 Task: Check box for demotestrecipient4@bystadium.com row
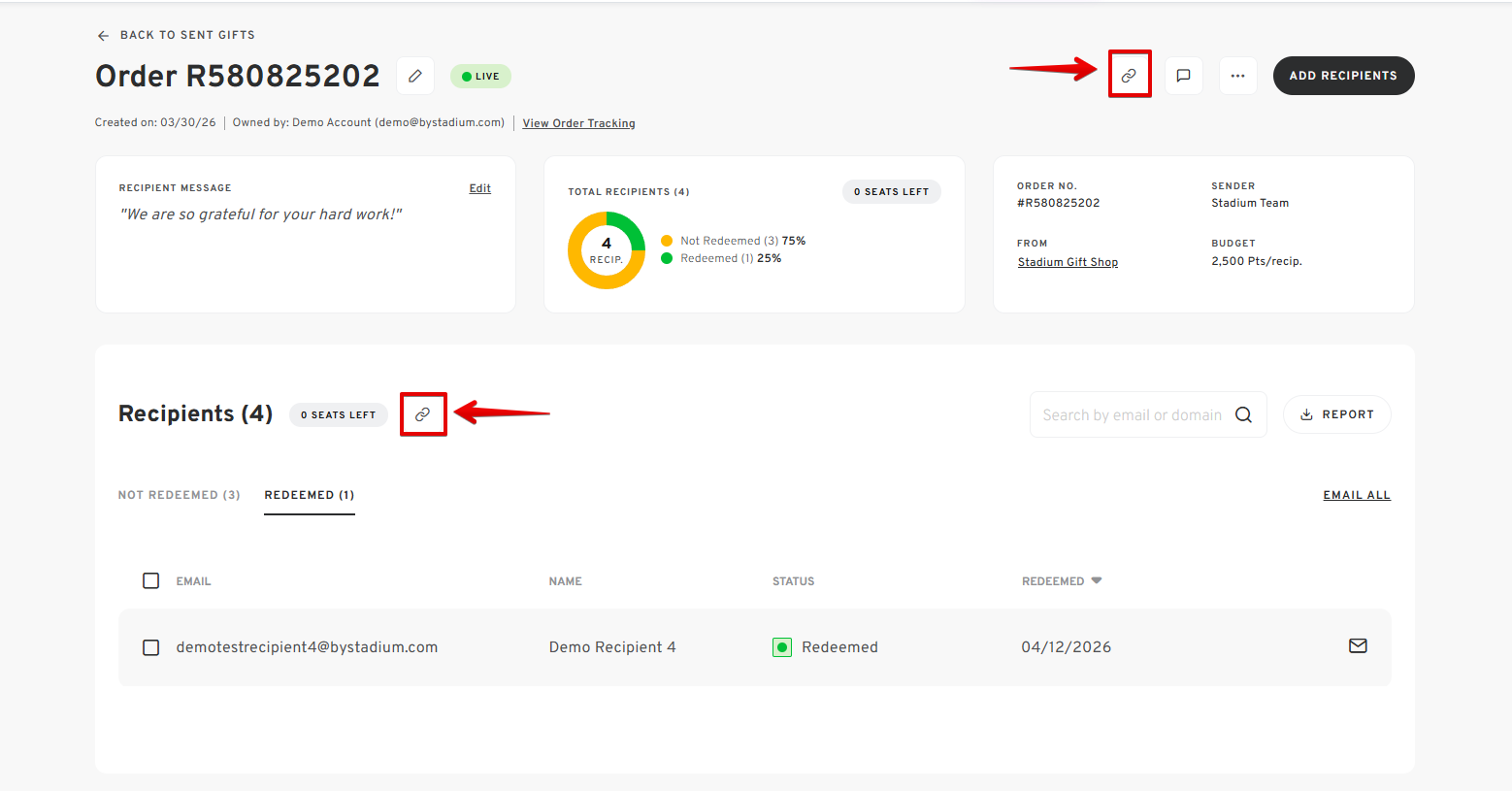pos(151,647)
